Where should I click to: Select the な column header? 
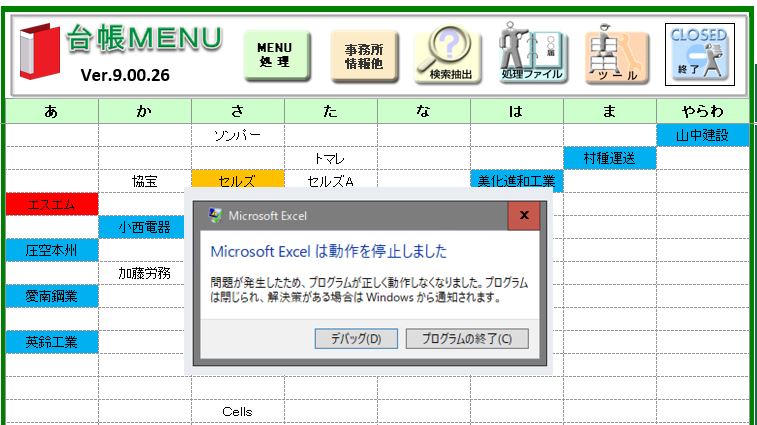[x=424, y=112]
